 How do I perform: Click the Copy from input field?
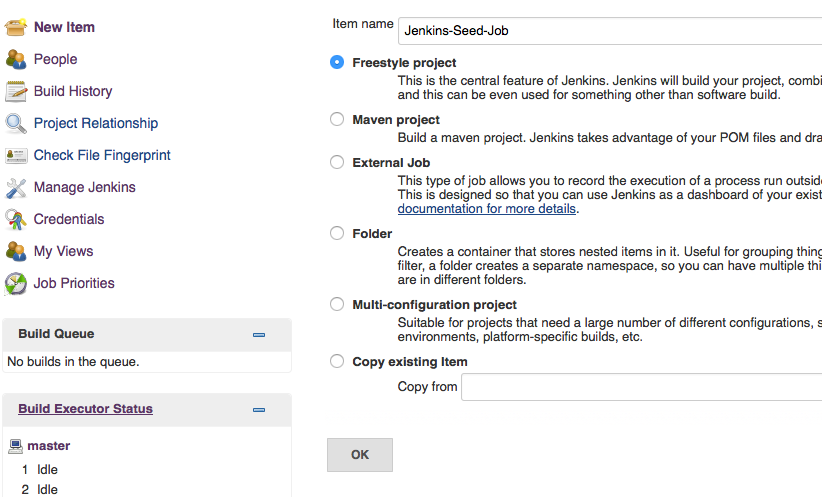pos(642,387)
